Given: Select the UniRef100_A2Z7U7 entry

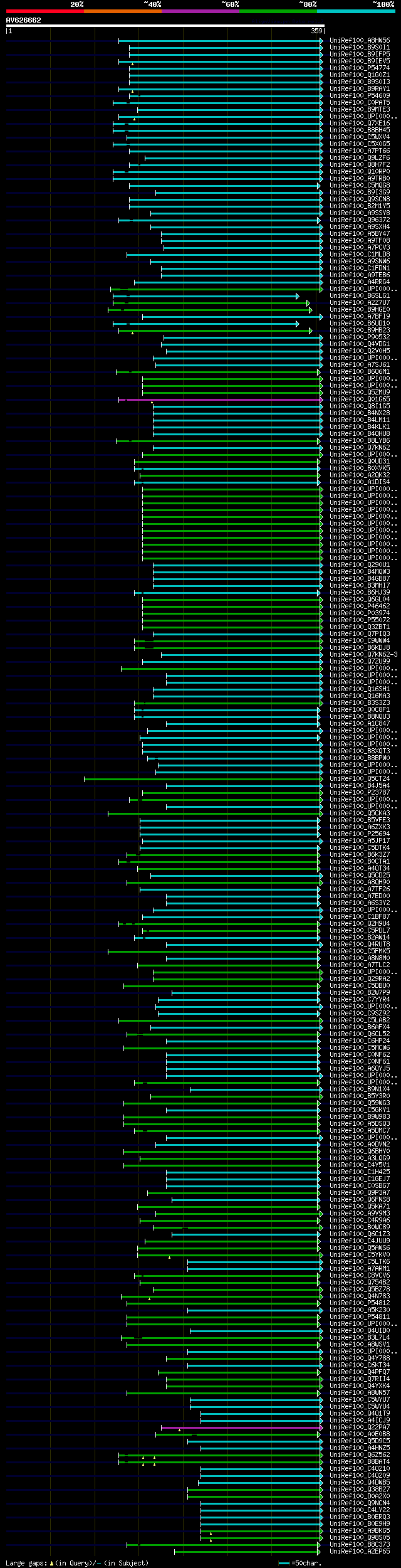Looking at the screenshot, I should tap(360, 303).
